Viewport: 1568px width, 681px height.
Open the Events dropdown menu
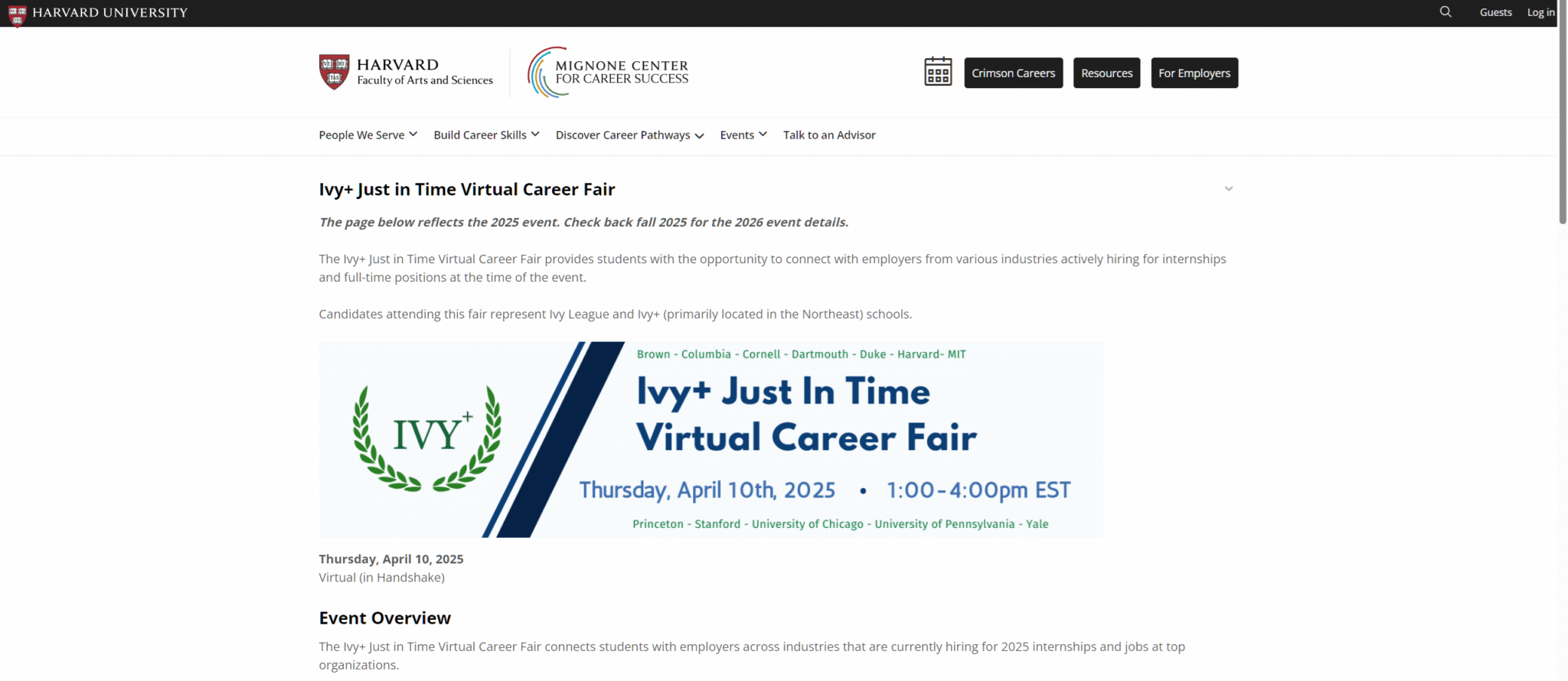tap(743, 135)
